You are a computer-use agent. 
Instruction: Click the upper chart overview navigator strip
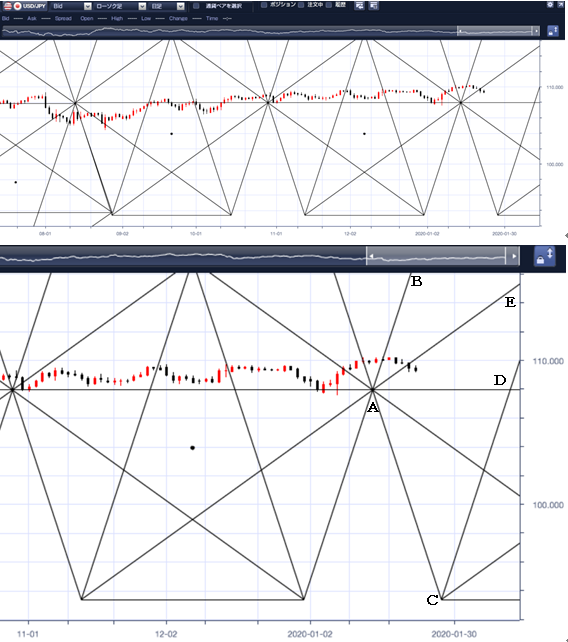pos(271,31)
